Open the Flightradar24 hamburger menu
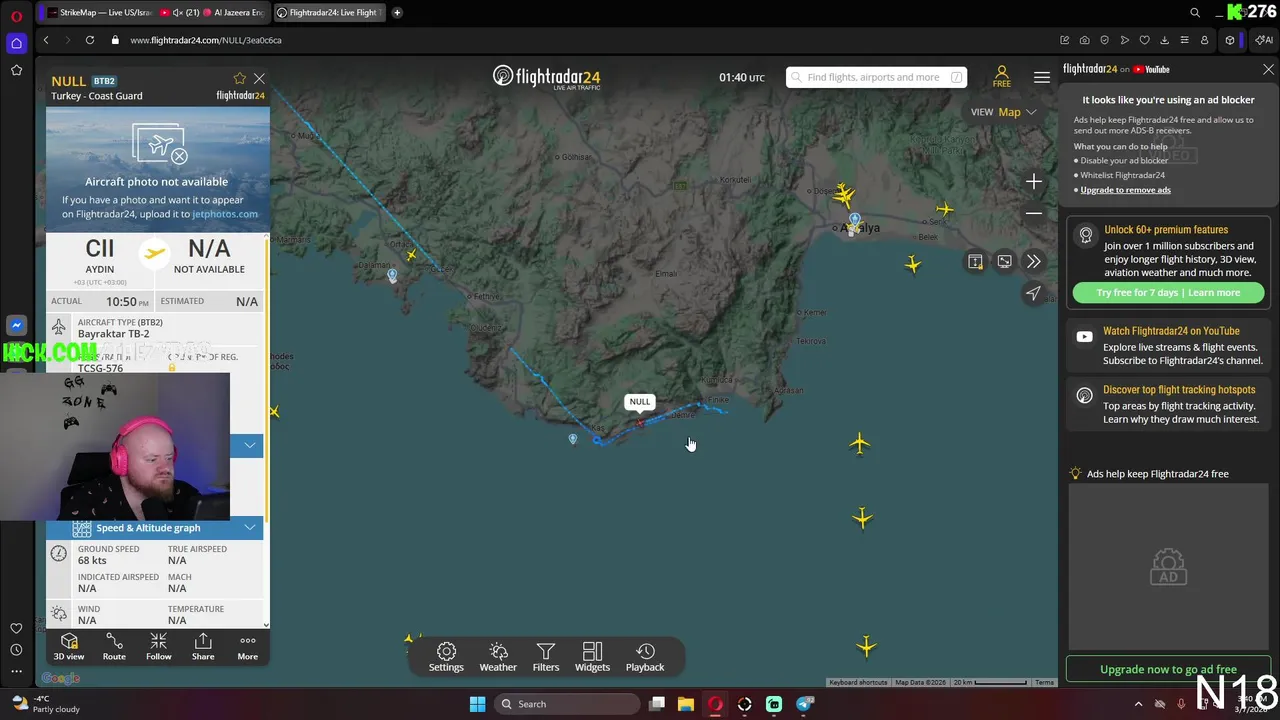Screen dimensions: 1280x720 coord(1042,77)
